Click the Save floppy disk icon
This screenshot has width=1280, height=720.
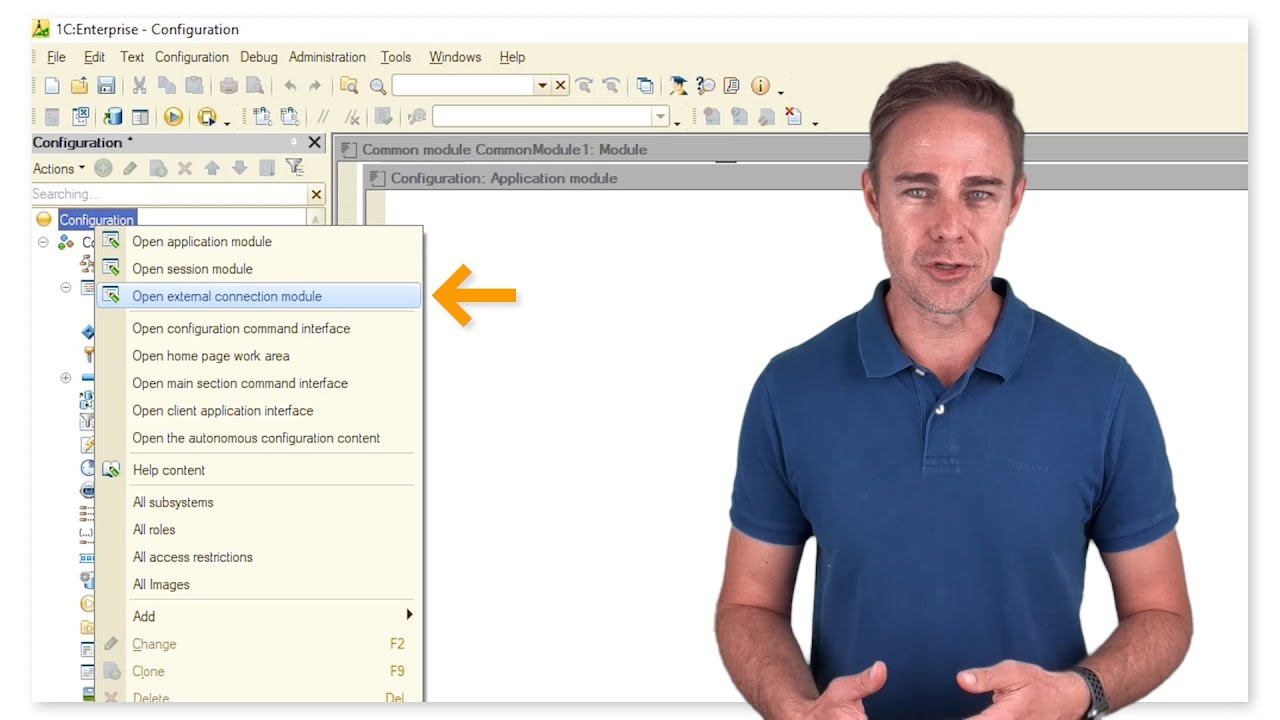click(106, 86)
